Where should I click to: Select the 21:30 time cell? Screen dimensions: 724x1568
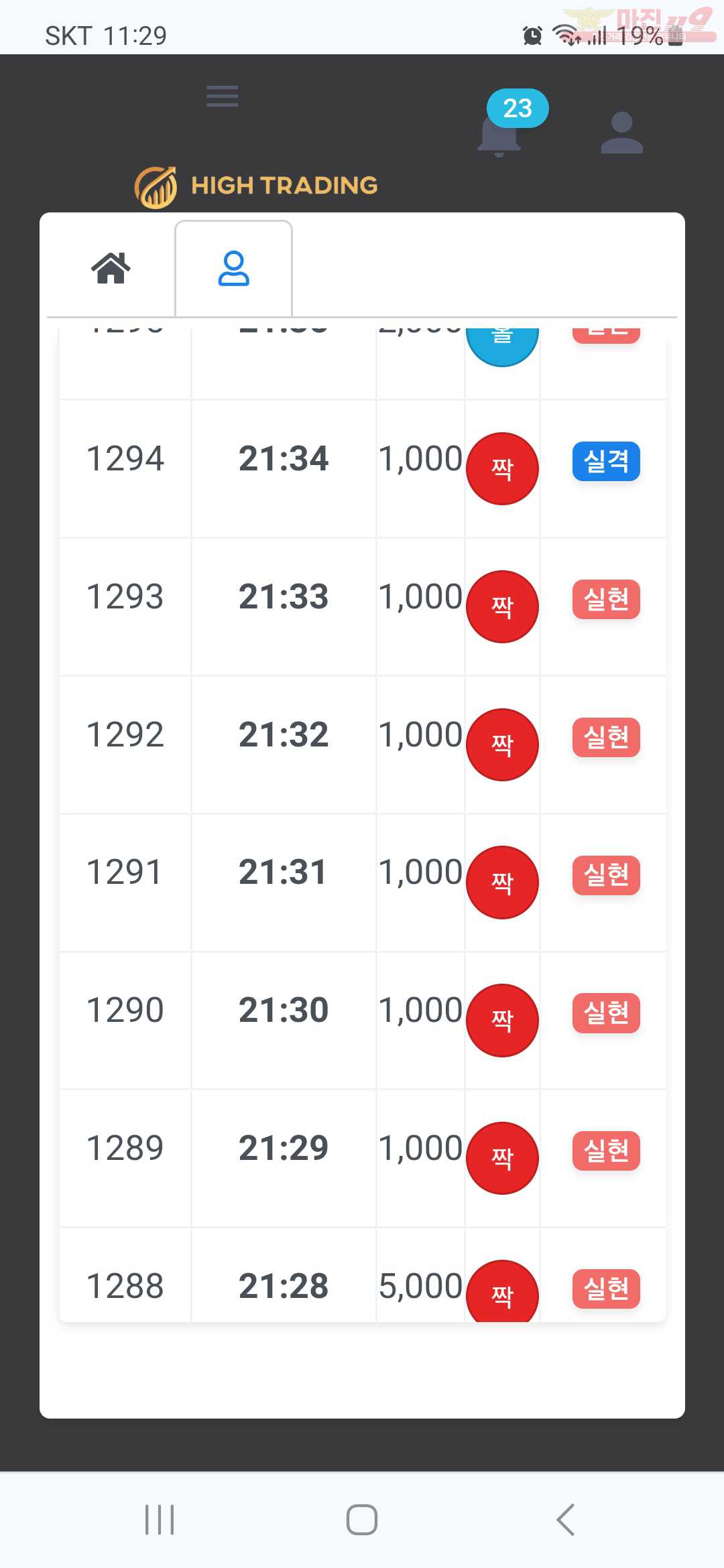tap(284, 1010)
